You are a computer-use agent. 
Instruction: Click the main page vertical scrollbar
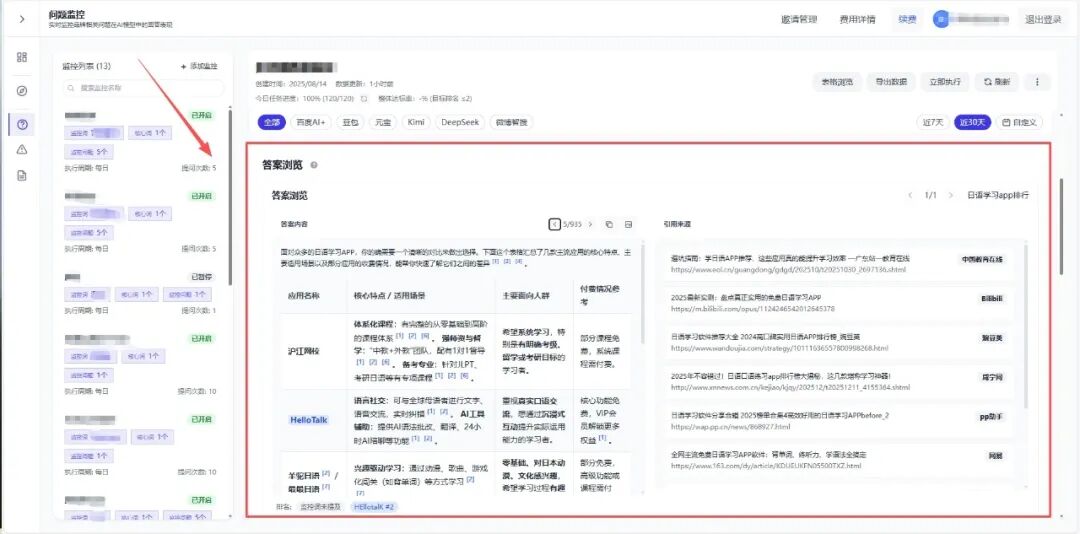click(x=1061, y=227)
